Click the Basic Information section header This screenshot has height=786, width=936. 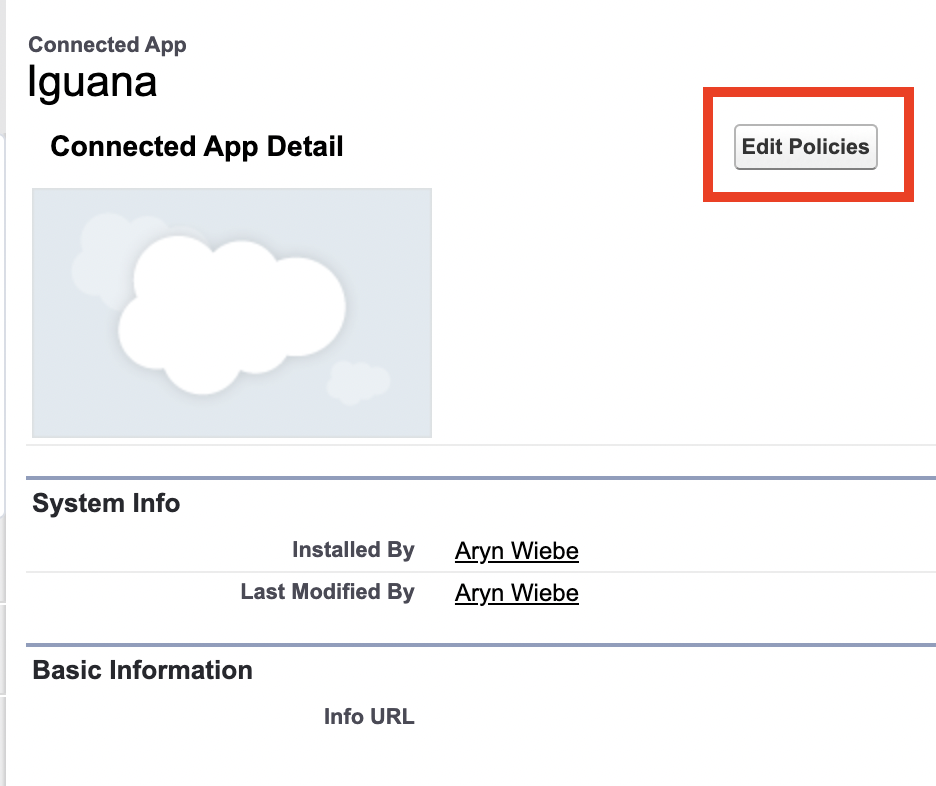point(142,670)
